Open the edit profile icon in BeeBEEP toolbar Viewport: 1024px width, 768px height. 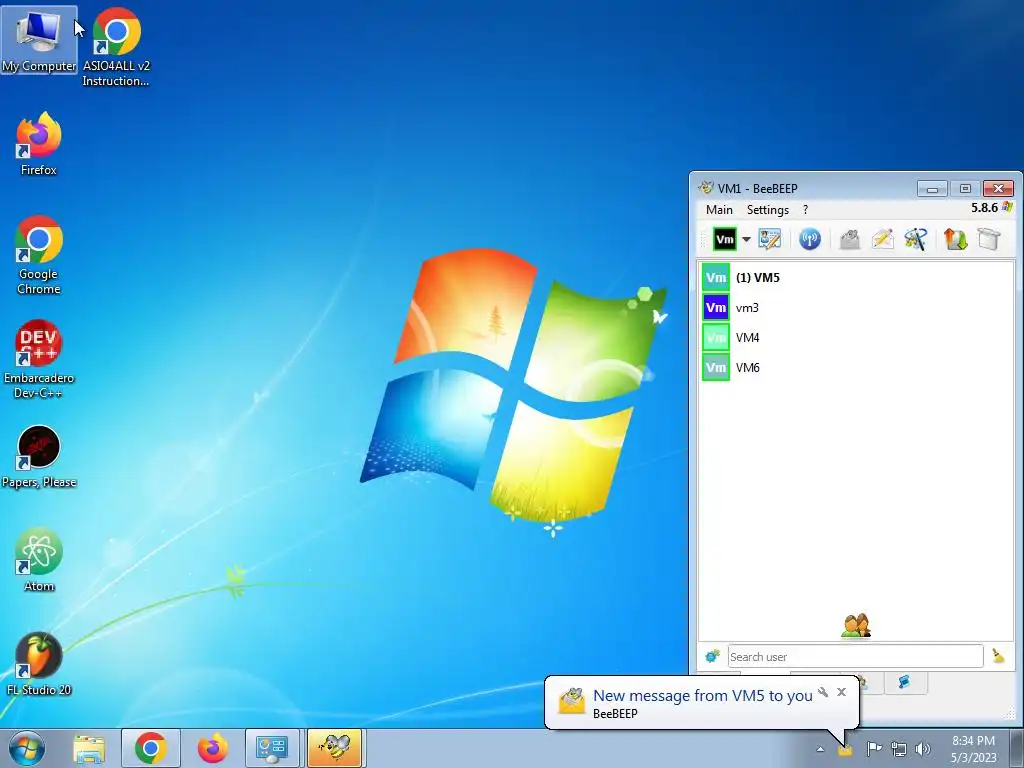click(770, 239)
